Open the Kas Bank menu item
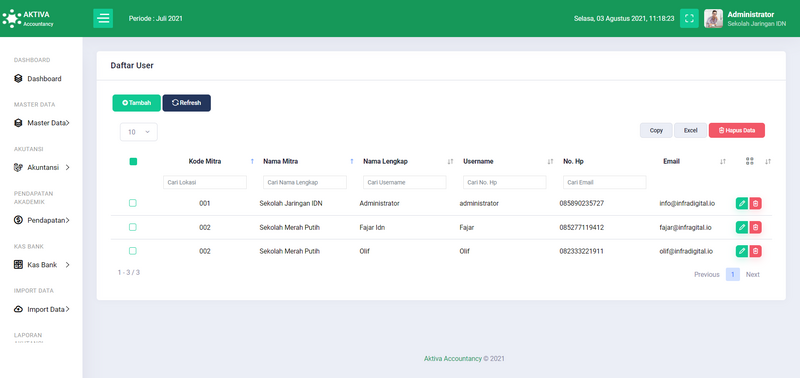Image resolution: width=800 pixels, height=378 pixels. click(41, 265)
